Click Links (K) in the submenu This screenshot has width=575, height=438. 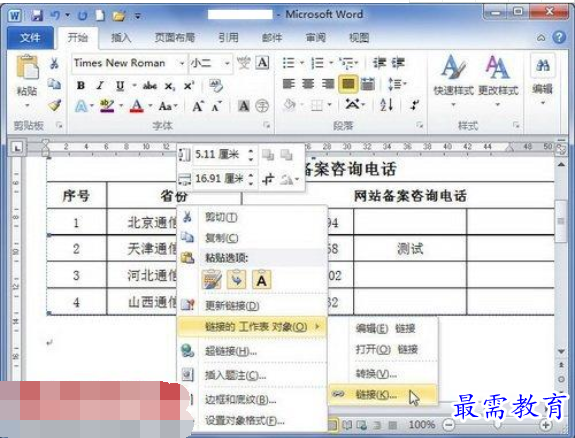382,395
